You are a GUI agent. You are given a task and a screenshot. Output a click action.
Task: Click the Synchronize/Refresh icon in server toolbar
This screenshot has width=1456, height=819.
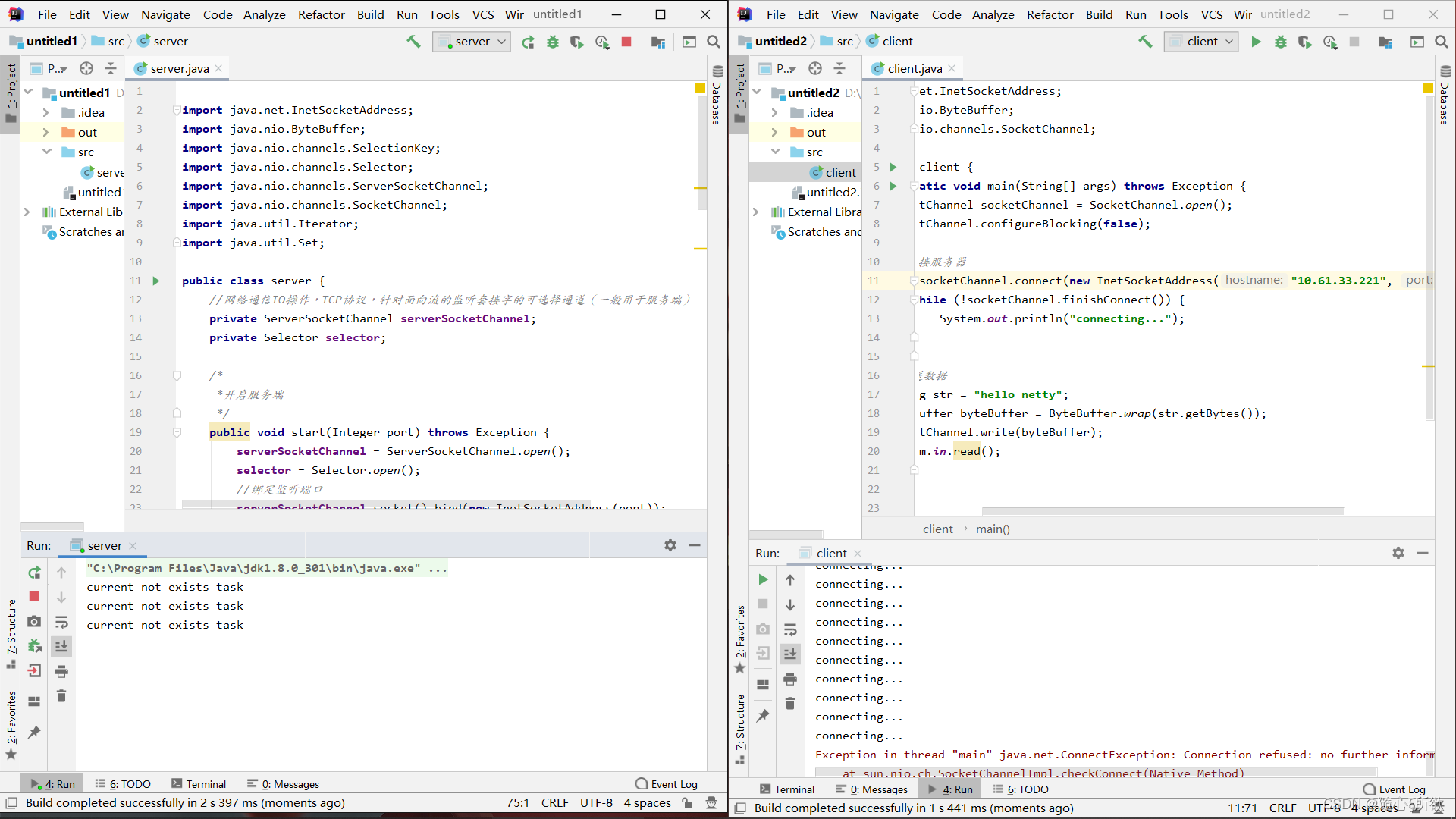point(33,572)
